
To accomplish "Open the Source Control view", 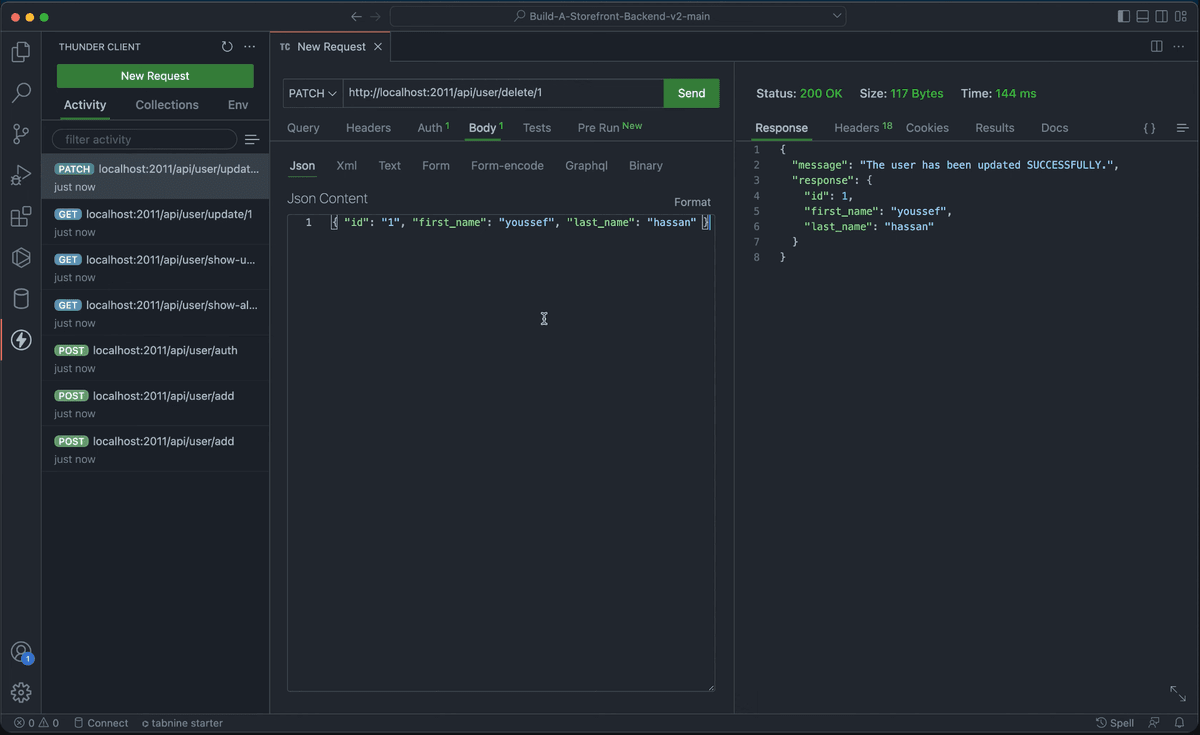I will point(21,134).
